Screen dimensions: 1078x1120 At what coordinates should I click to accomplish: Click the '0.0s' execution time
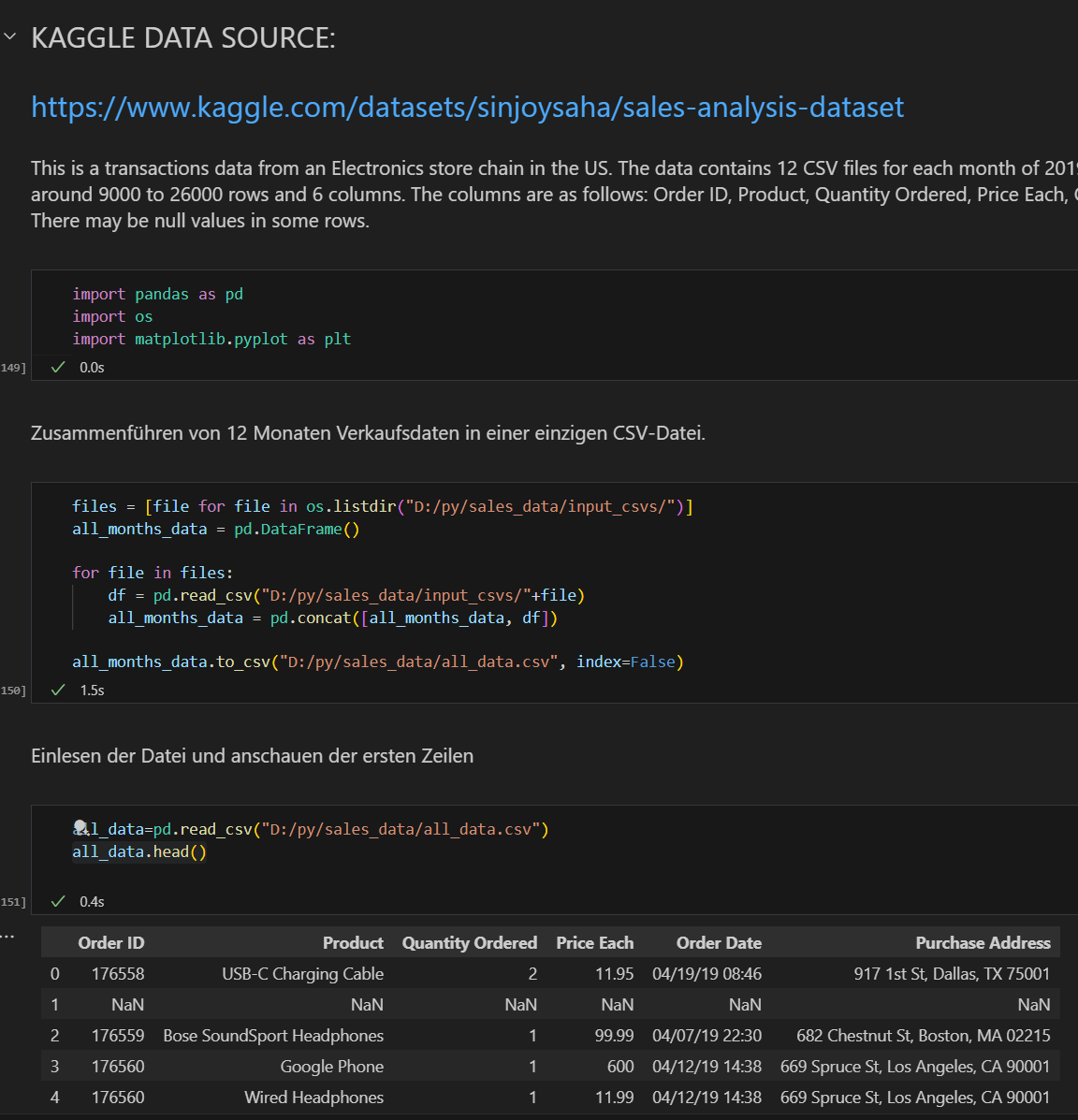click(x=92, y=367)
